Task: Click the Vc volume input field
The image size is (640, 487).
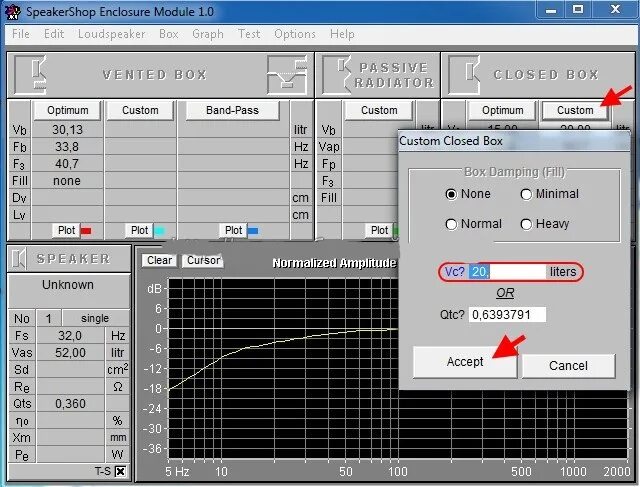Action: pyautogui.click(x=507, y=272)
